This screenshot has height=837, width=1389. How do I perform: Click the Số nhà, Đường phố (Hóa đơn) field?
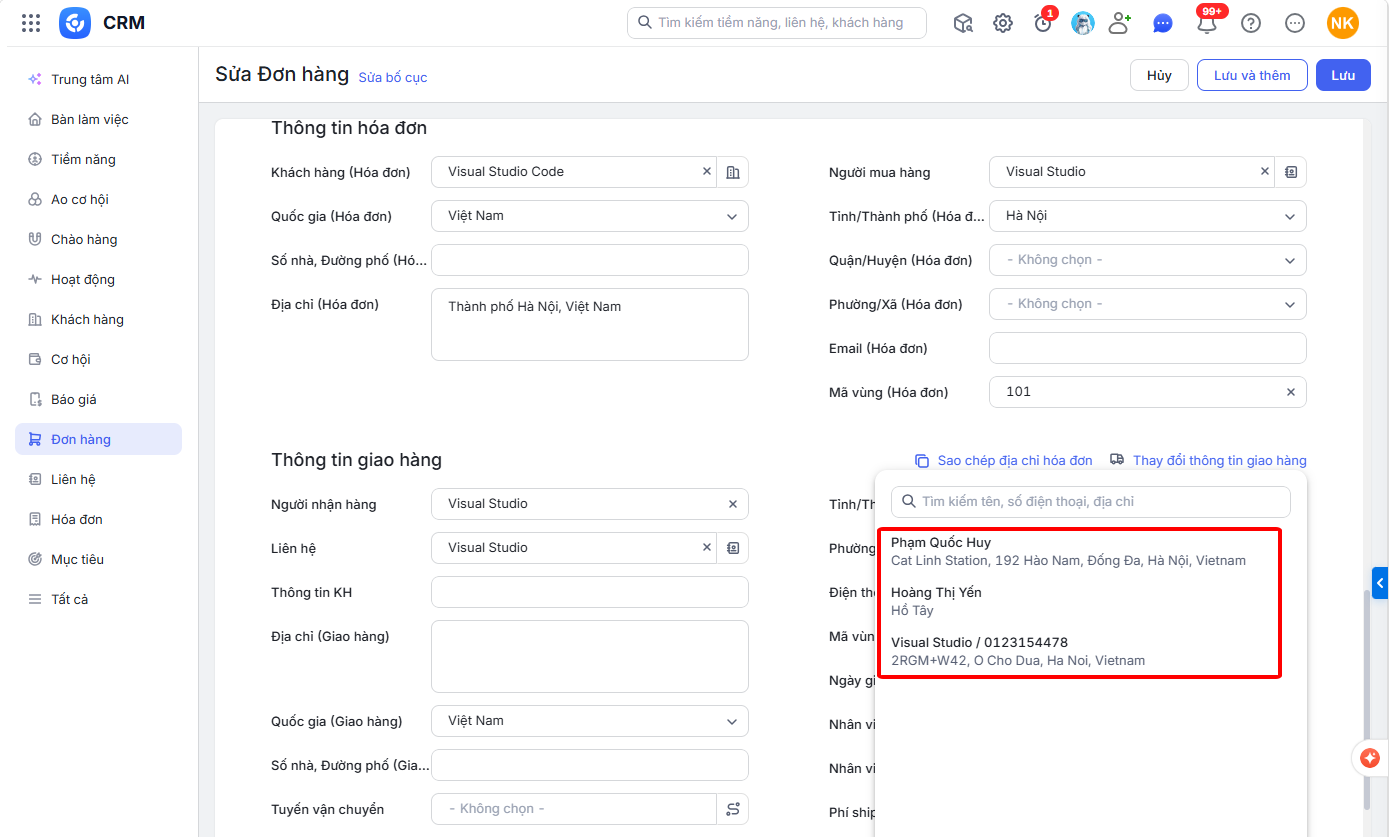[590, 260]
